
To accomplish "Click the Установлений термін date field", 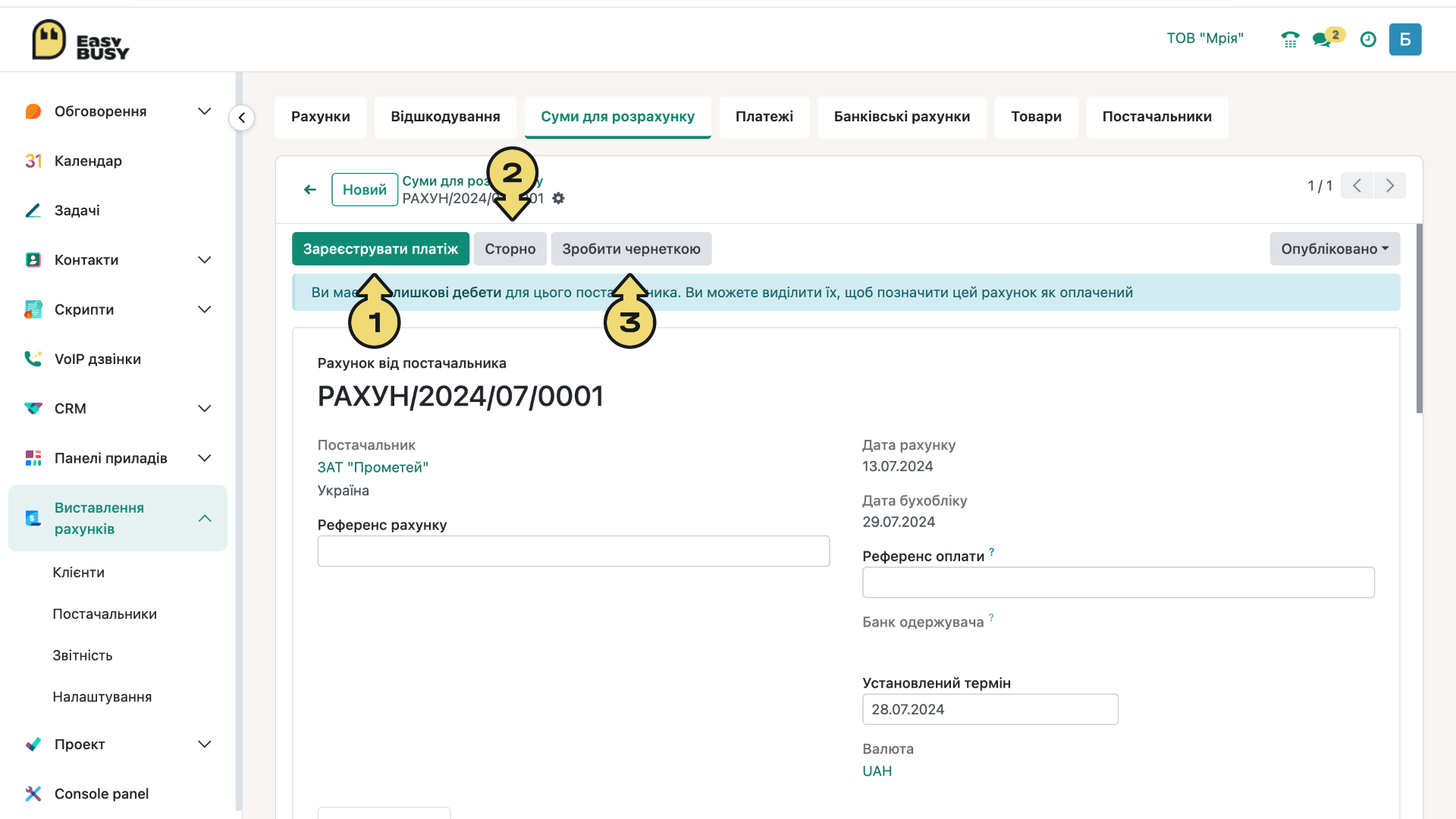I will (990, 710).
